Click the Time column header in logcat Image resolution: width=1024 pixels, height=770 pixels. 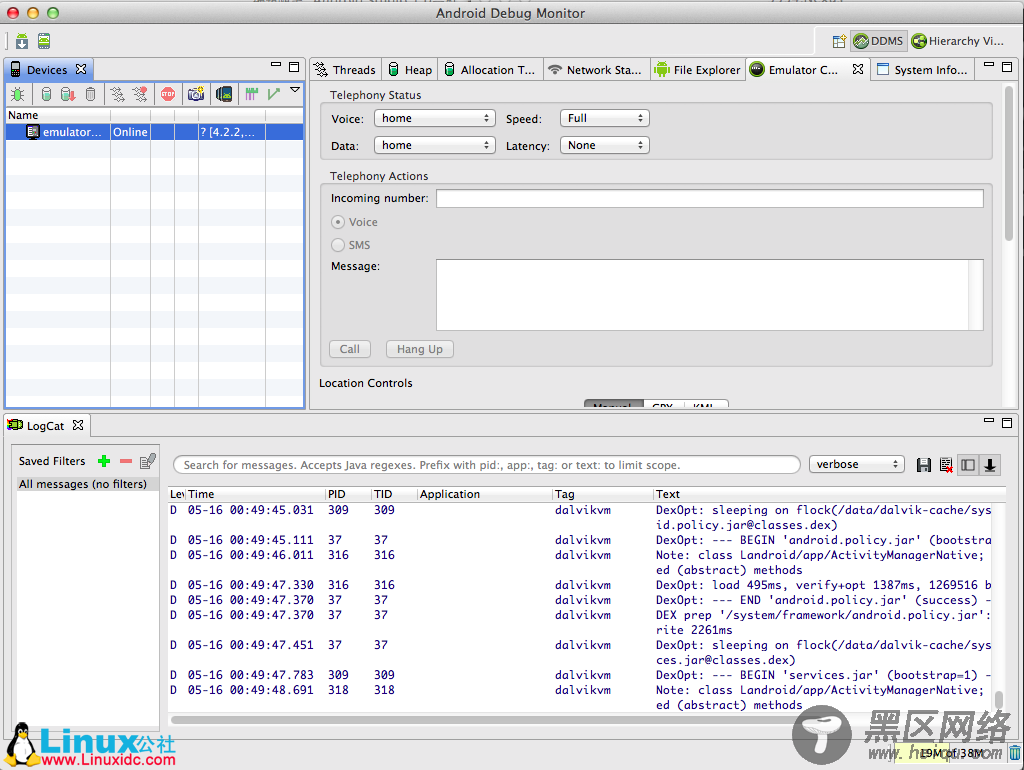(255, 494)
